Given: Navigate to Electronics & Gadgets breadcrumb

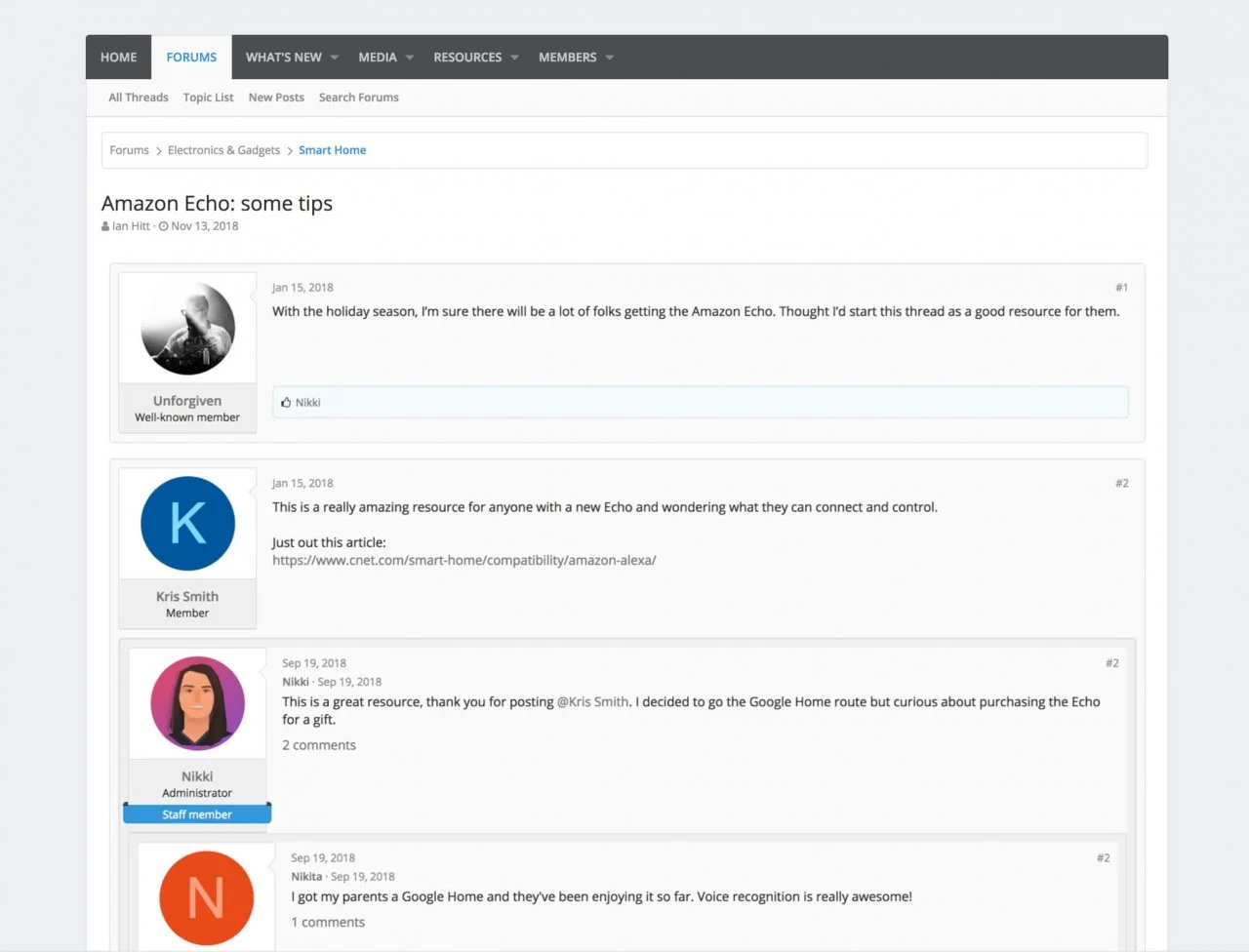Looking at the screenshot, I should pyautogui.click(x=223, y=150).
